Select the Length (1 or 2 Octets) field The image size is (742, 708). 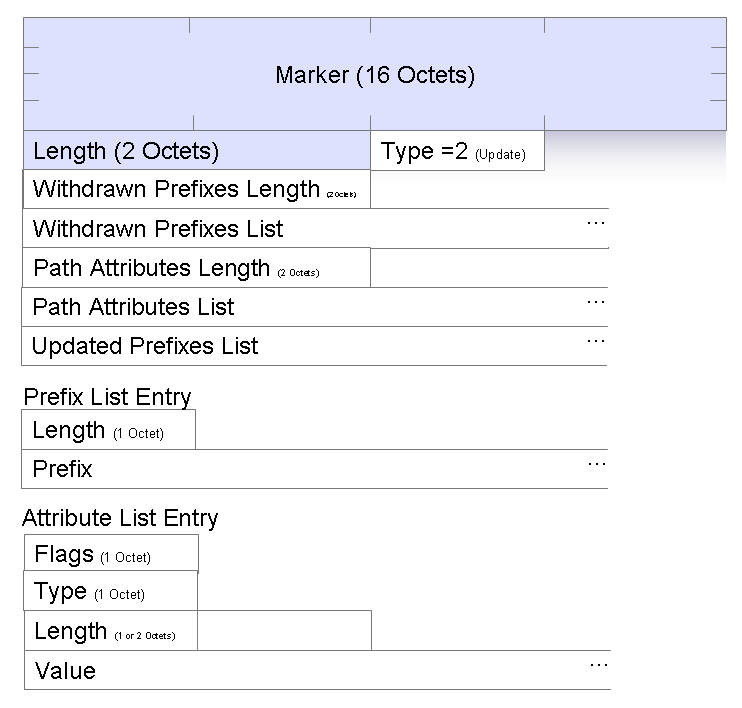pyautogui.click(x=197, y=631)
